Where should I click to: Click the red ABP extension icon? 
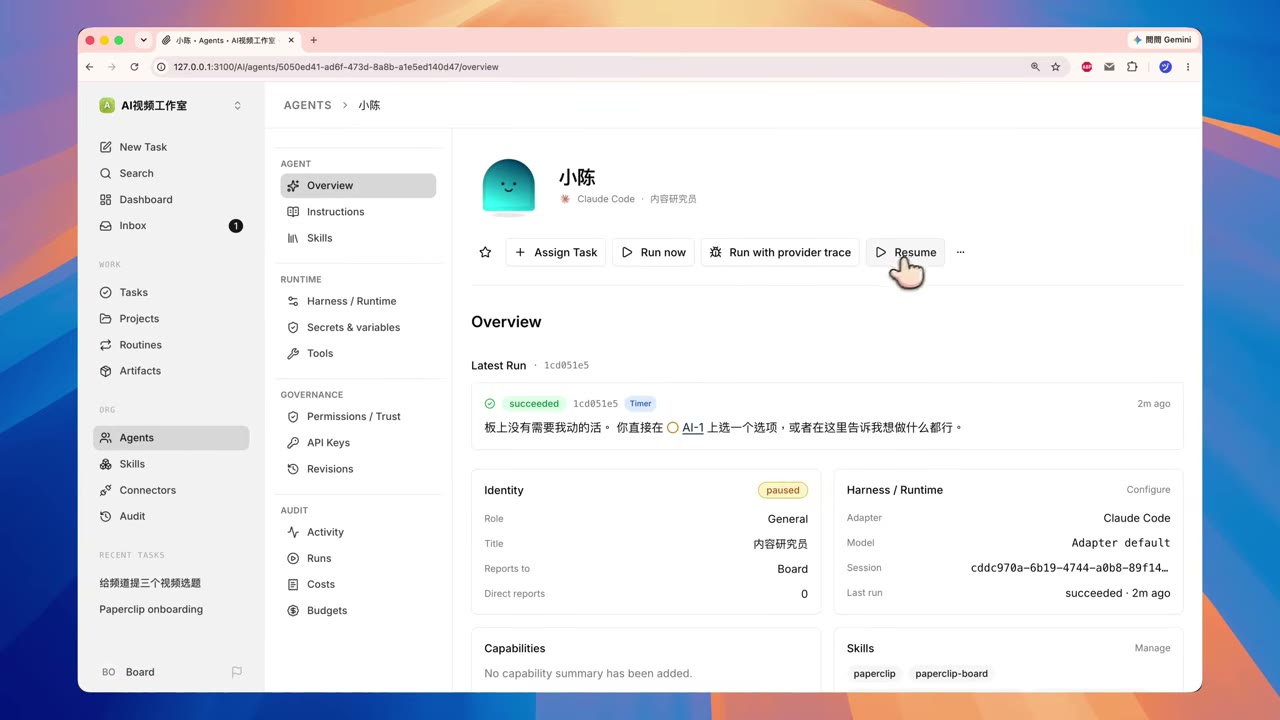click(1087, 67)
